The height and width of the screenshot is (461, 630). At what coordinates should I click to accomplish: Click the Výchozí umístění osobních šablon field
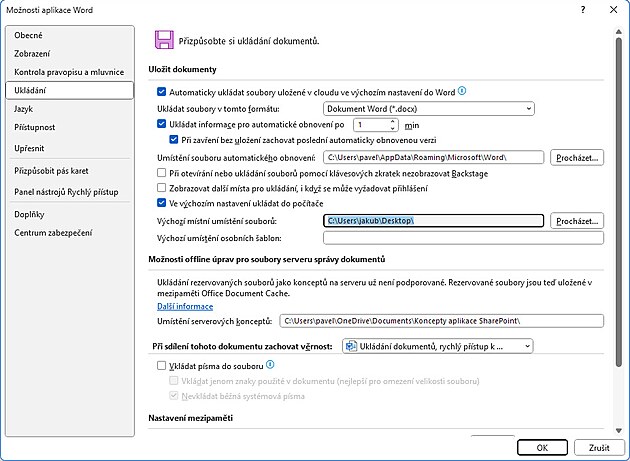[x=464, y=237]
